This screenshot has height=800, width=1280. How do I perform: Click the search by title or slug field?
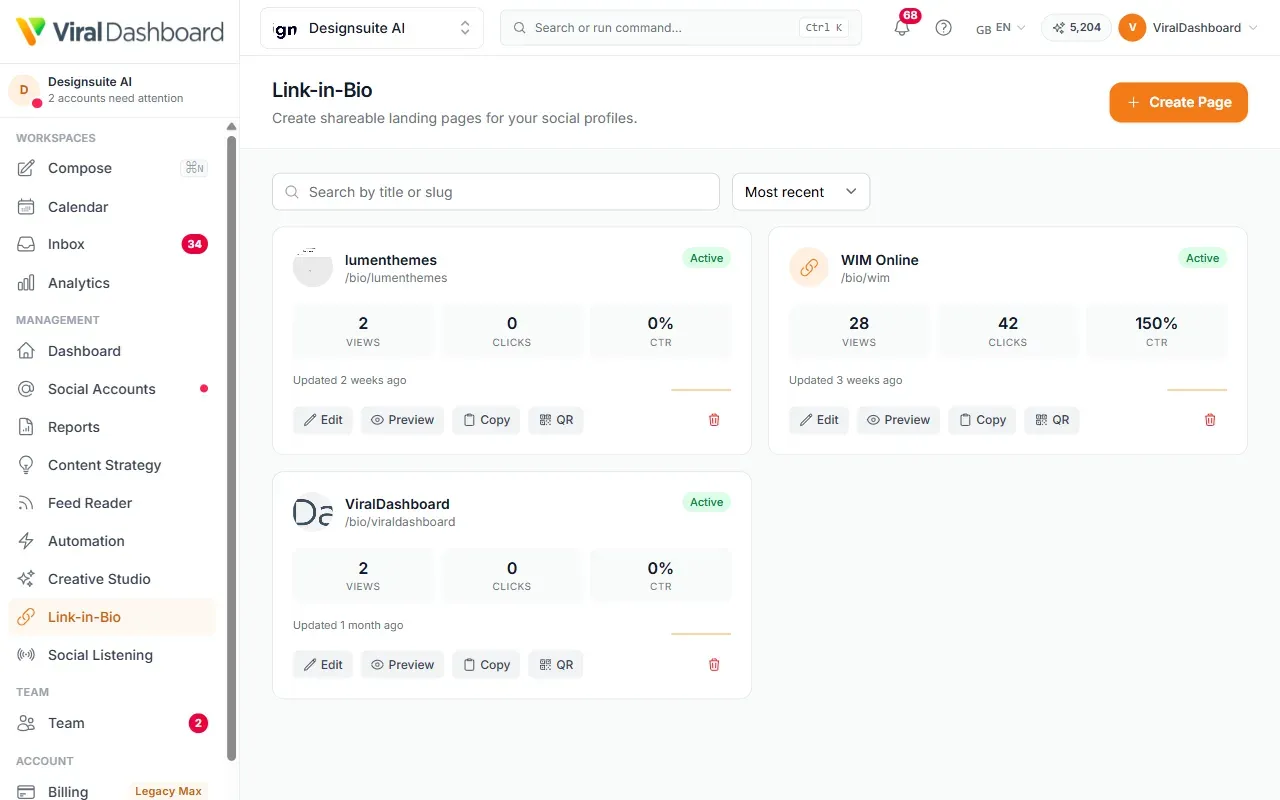(496, 192)
